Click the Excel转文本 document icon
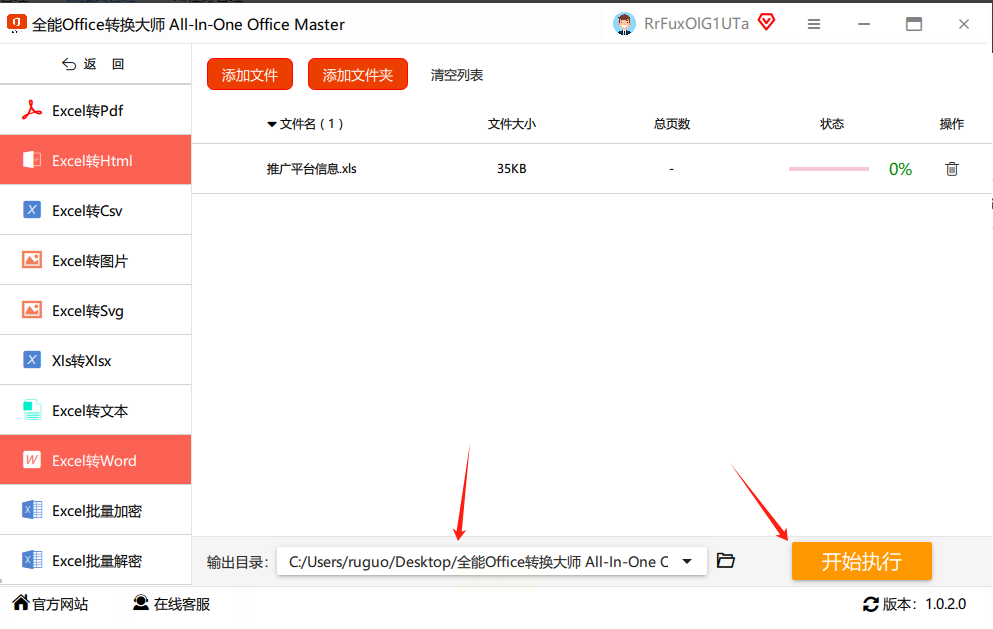Viewport: 993px width, 629px height. pos(32,410)
